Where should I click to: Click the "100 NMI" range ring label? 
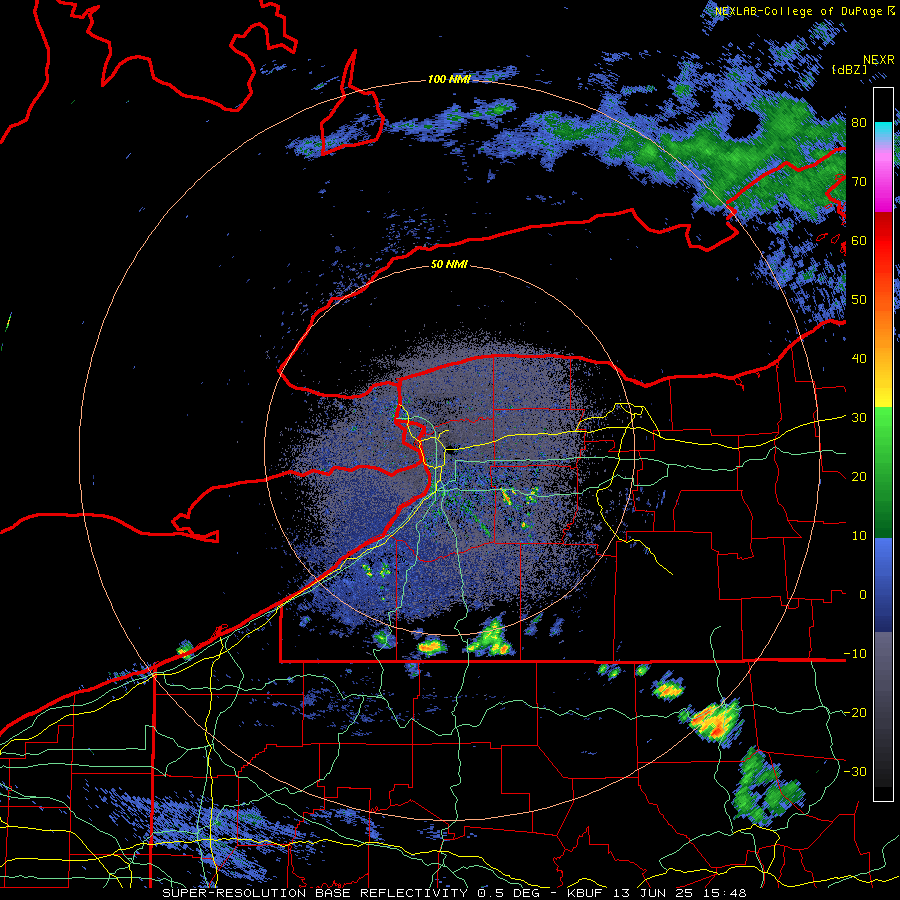coord(449,79)
